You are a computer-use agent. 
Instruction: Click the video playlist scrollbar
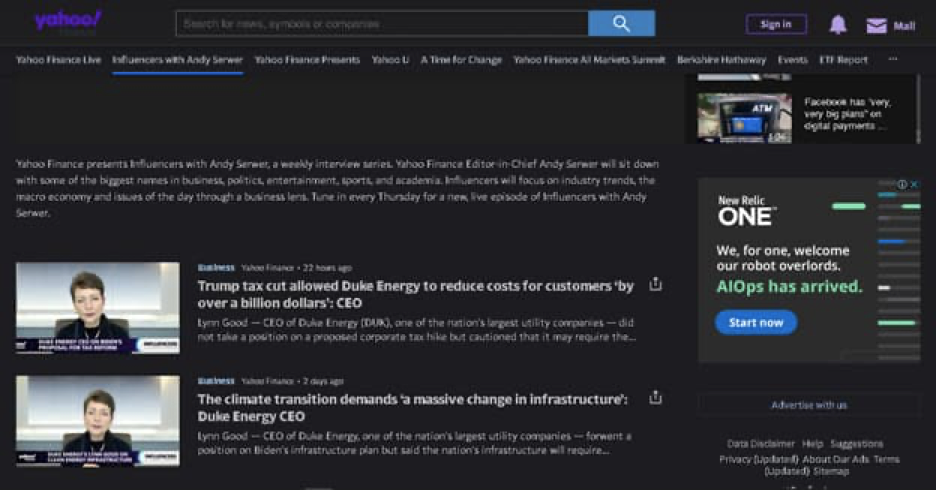[x=918, y=109]
